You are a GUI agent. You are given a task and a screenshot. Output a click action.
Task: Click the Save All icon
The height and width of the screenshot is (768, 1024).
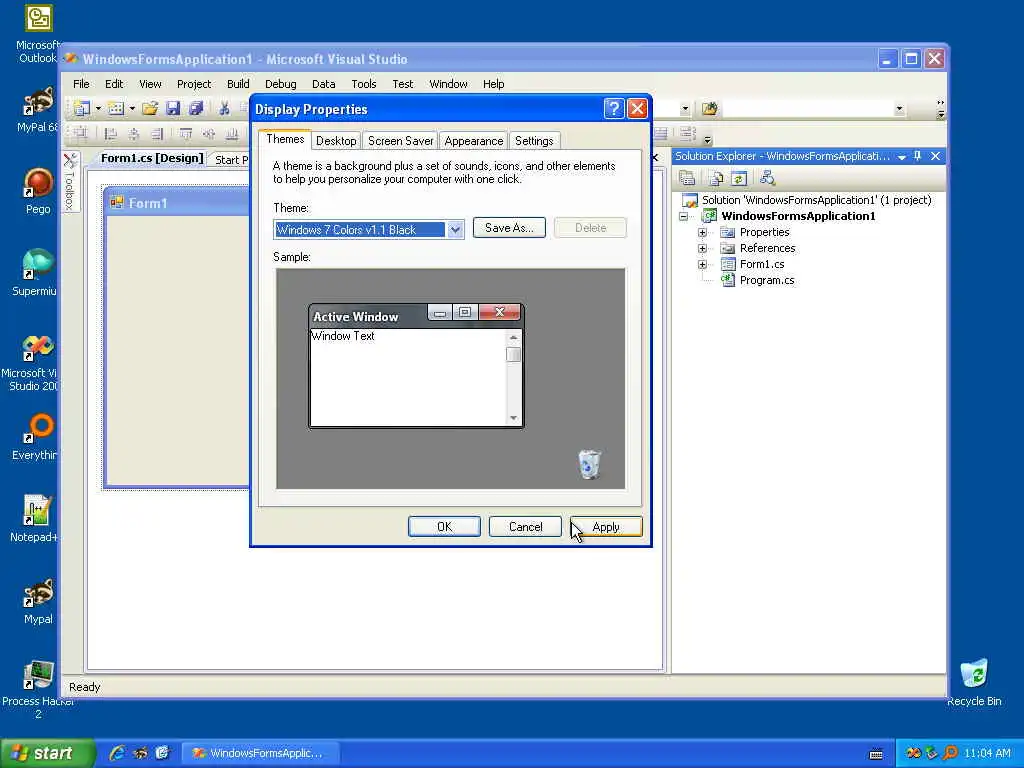pos(196,108)
